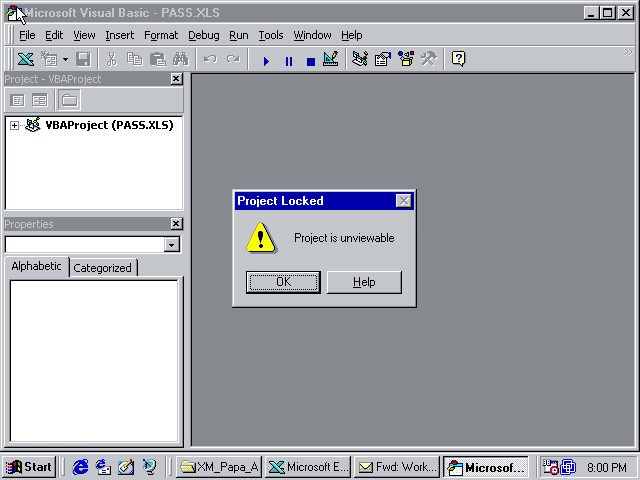Click the View Channels quick launch icon

(x=149, y=467)
